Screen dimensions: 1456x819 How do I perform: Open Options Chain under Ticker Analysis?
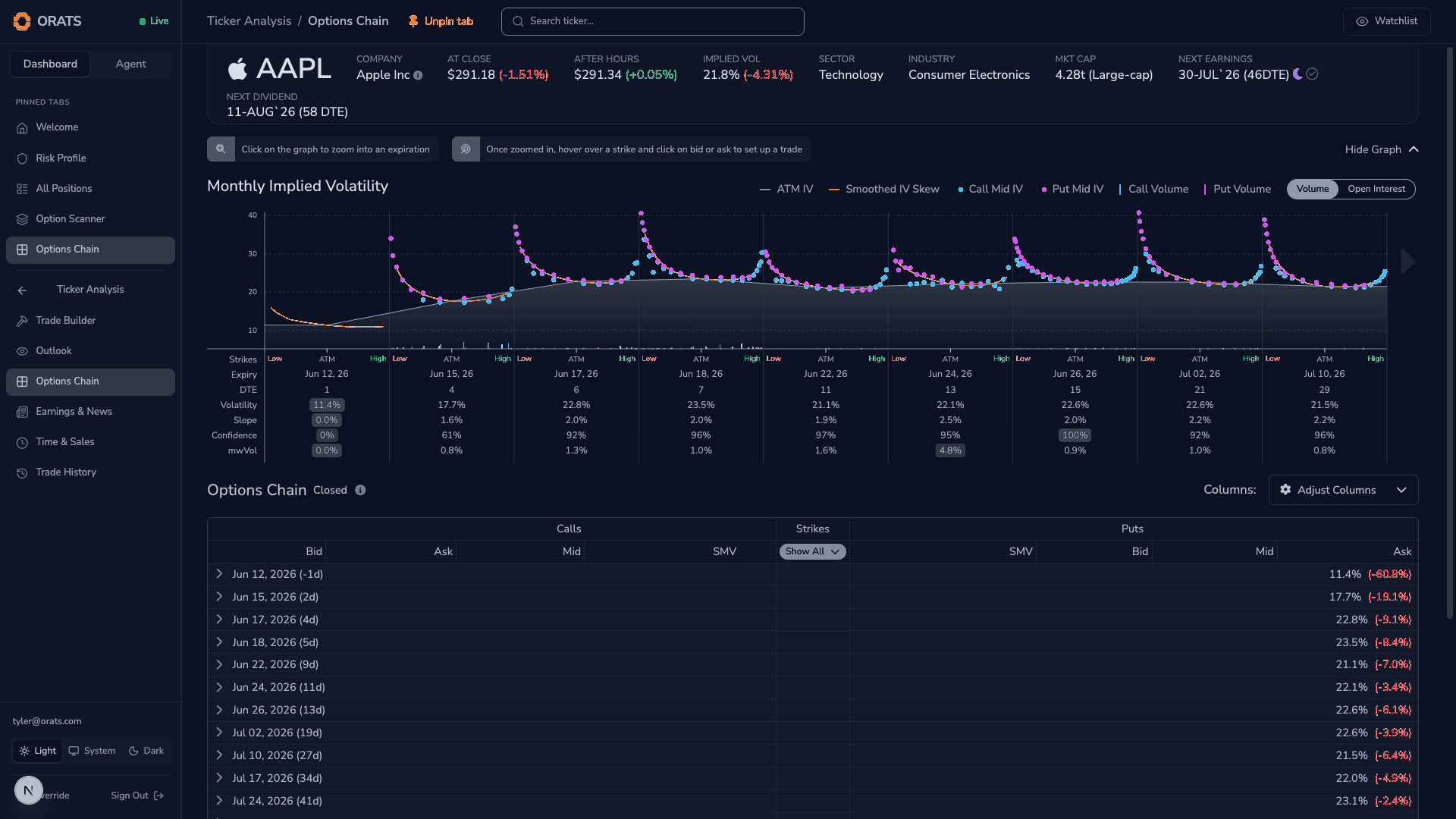[90, 381]
